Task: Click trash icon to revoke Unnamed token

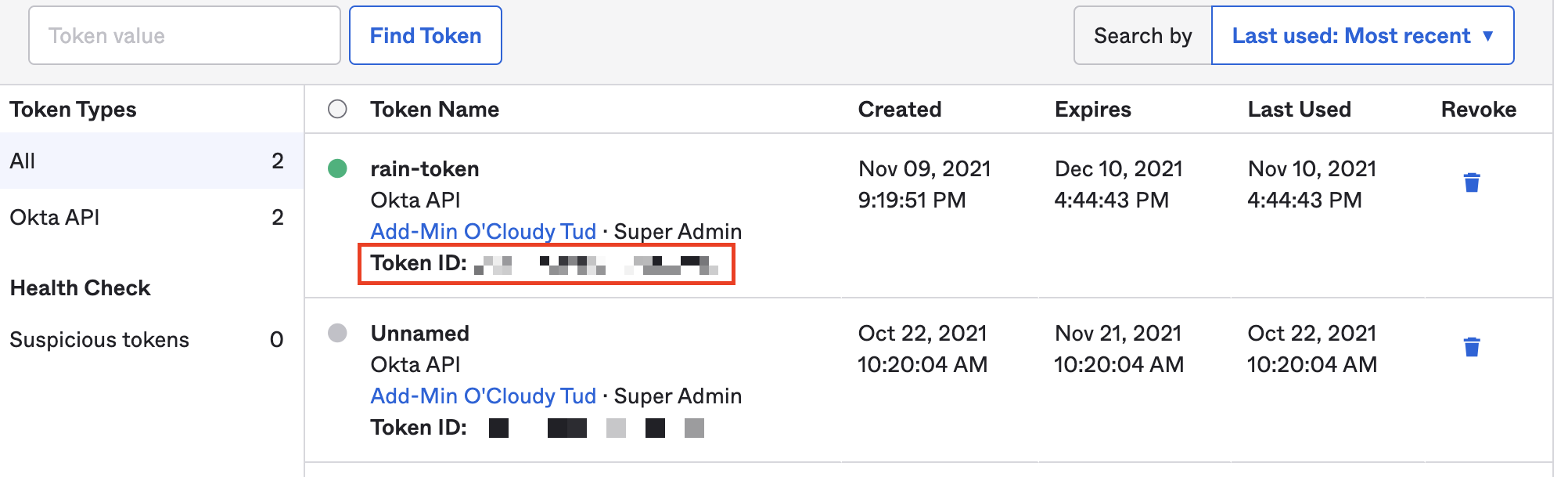Action: (1471, 347)
